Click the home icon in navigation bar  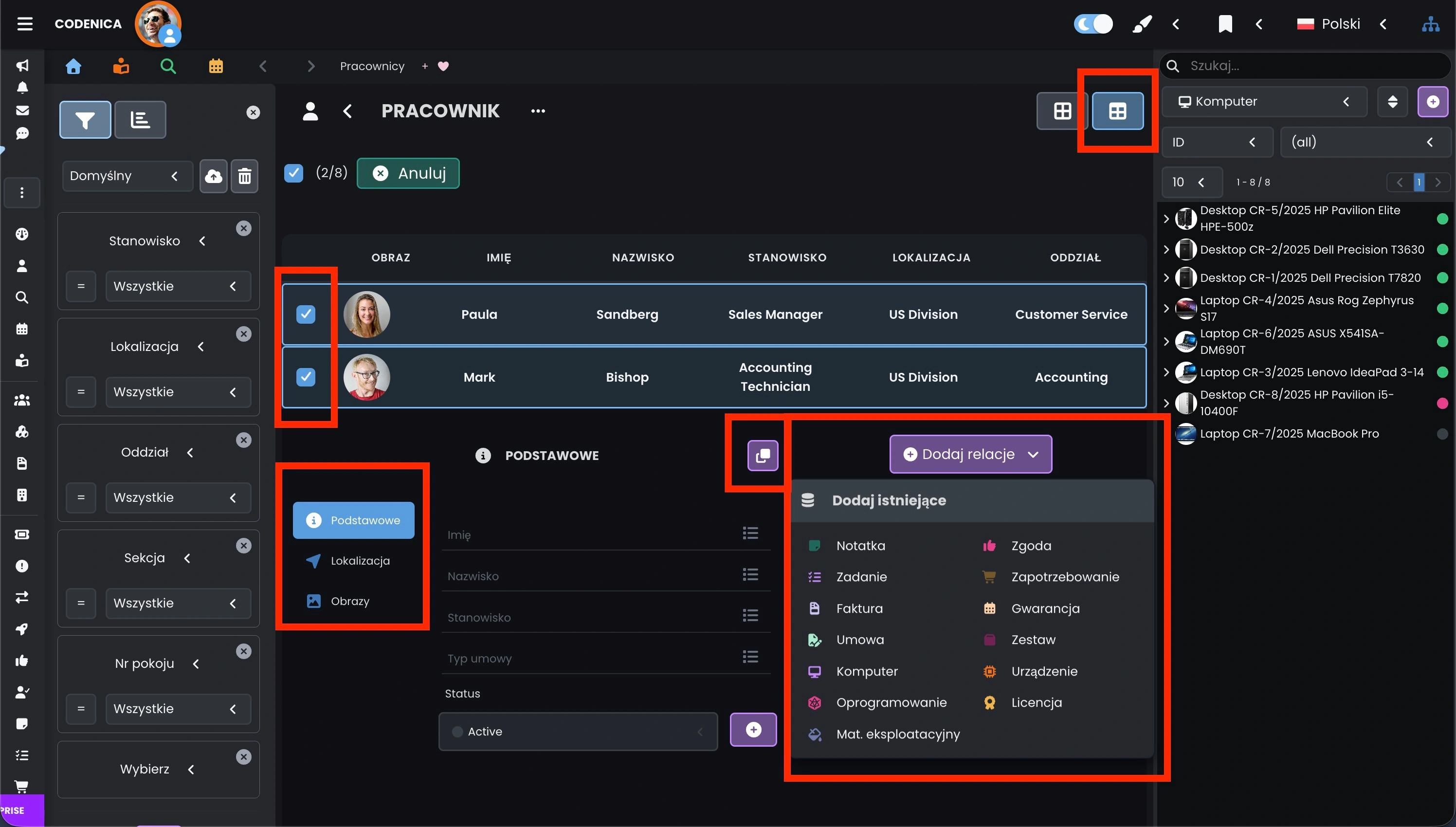tap(73, 67)
